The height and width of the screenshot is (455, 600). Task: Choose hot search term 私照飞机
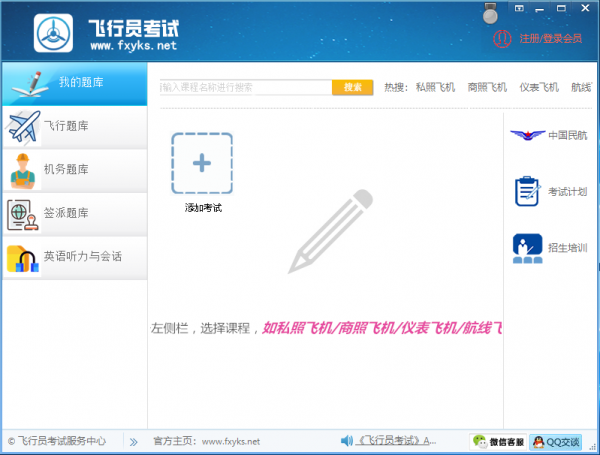(435, 88)
